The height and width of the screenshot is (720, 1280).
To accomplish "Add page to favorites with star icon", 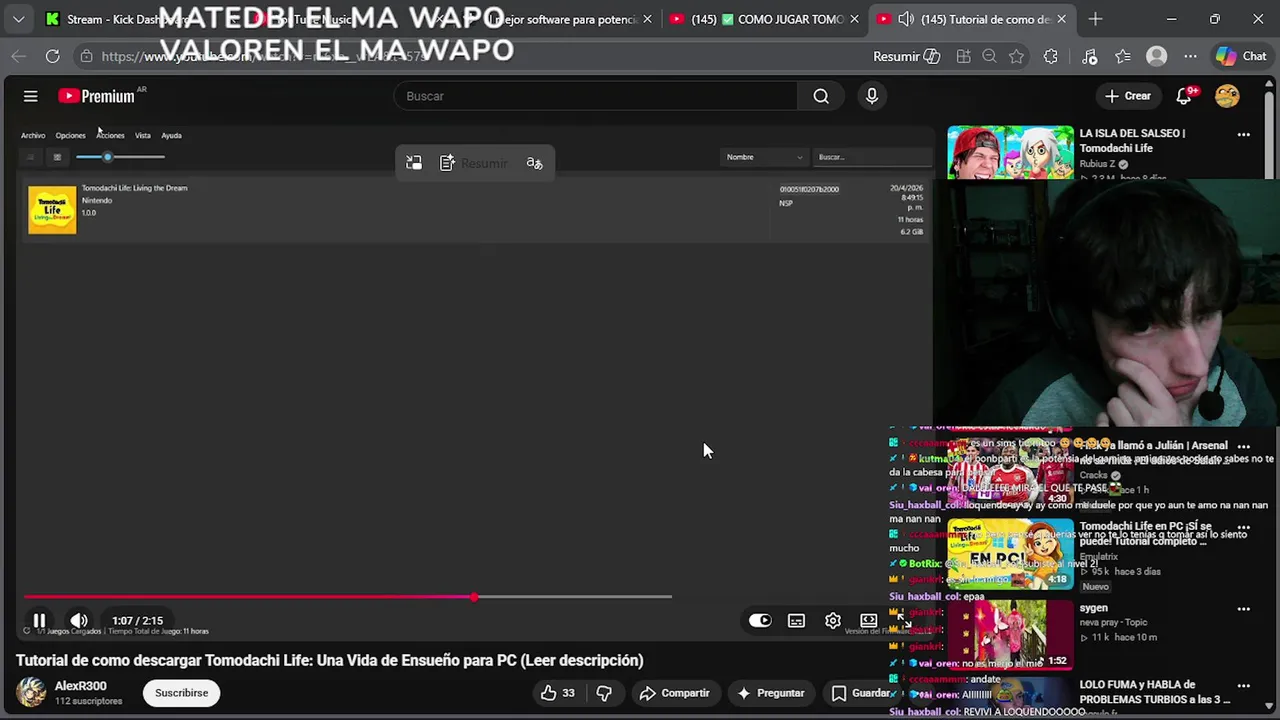I will tap(1016, 57).
